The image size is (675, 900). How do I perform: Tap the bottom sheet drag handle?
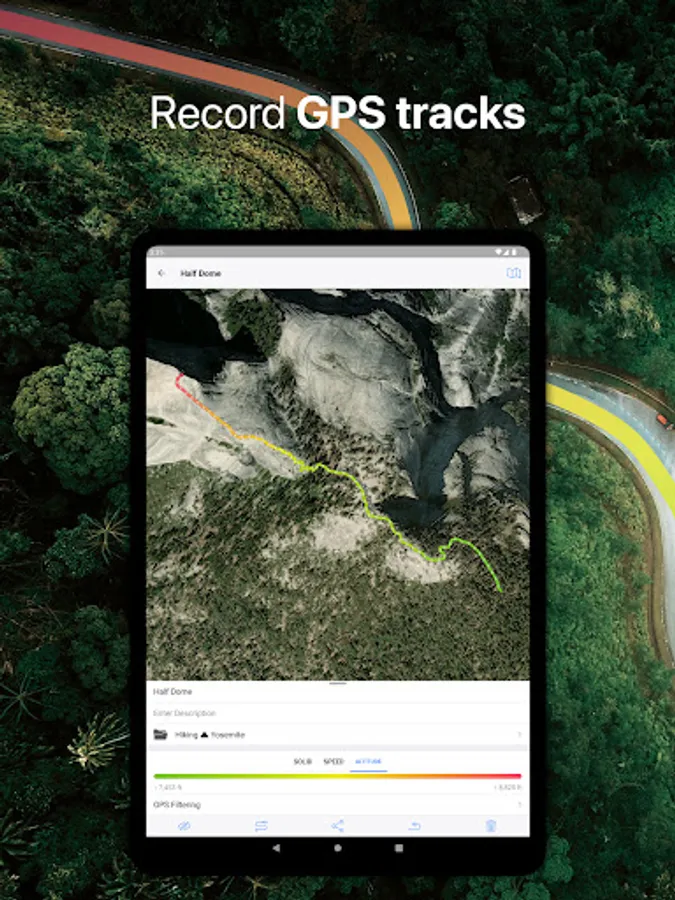(338, 683)
